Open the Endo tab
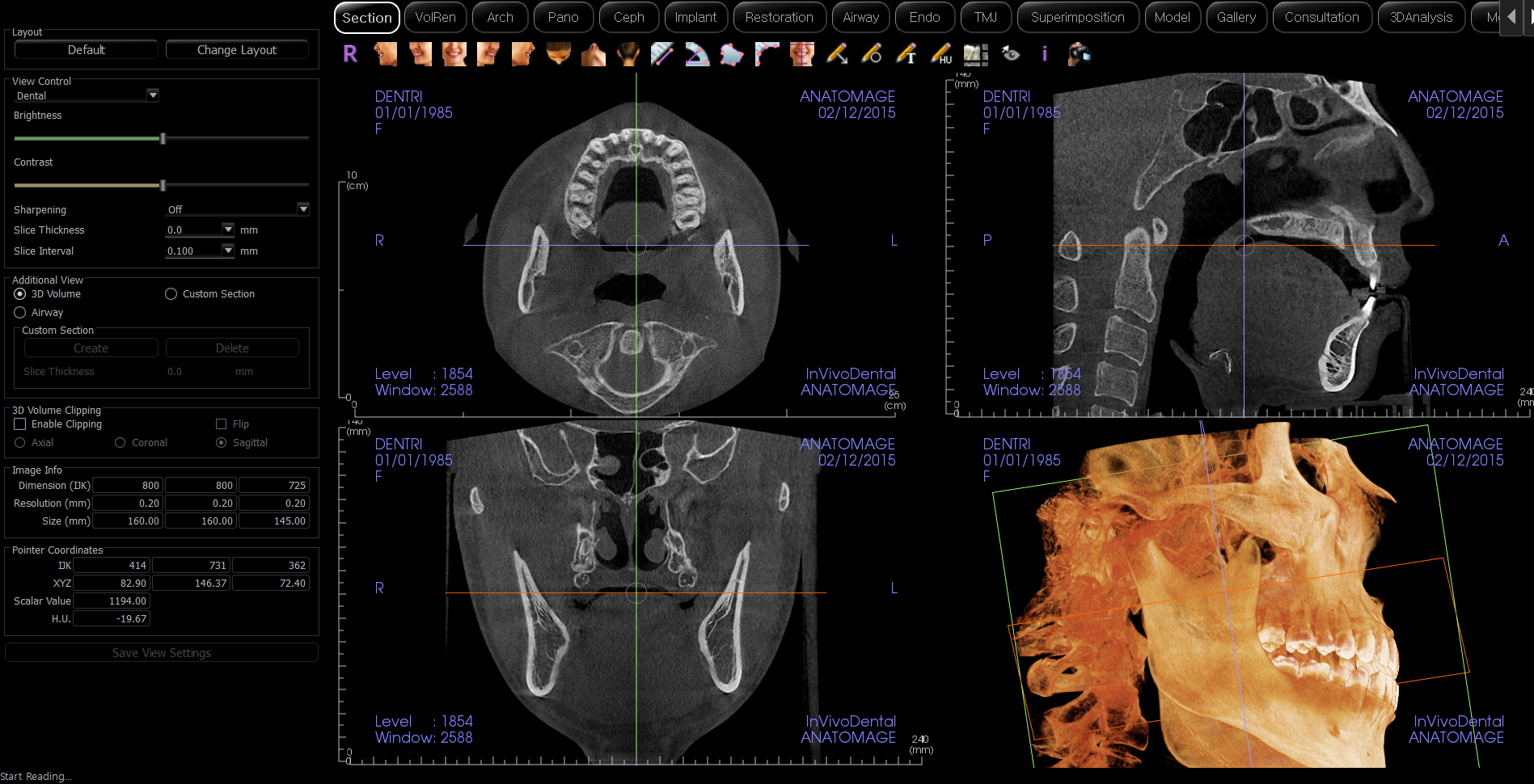1534x784 pixels. click(924, 17)
